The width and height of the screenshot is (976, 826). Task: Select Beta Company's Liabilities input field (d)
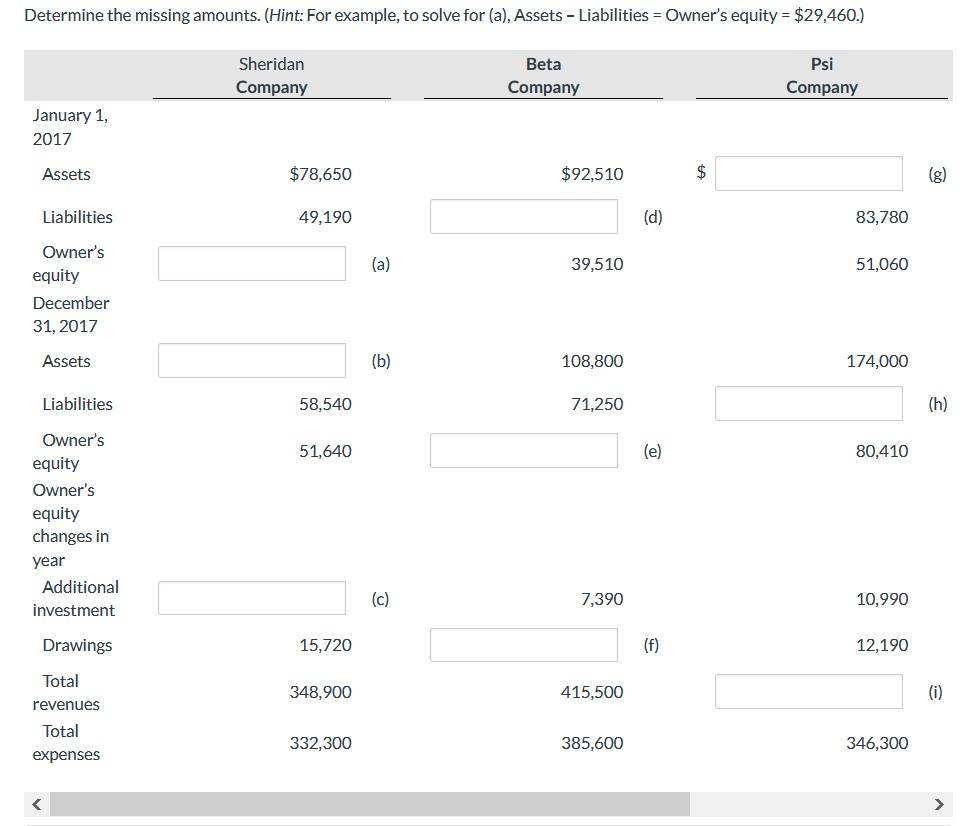point(523,216)
